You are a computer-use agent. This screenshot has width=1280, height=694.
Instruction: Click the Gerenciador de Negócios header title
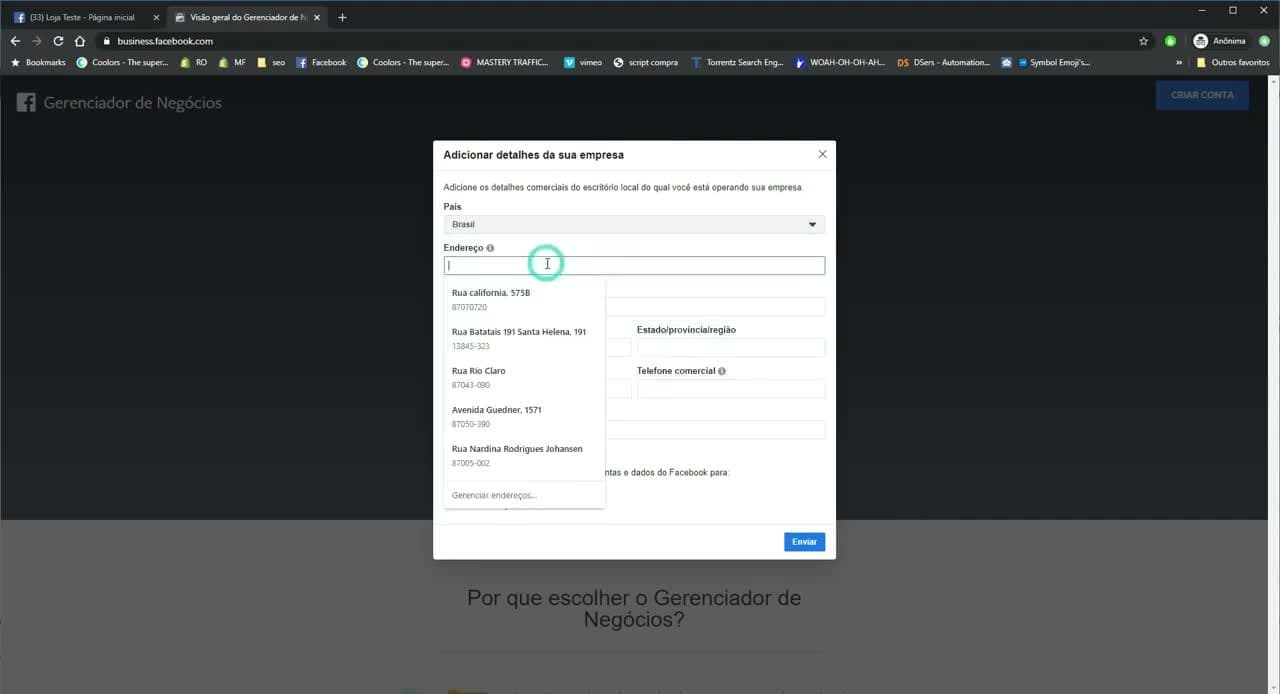(133, 102)
